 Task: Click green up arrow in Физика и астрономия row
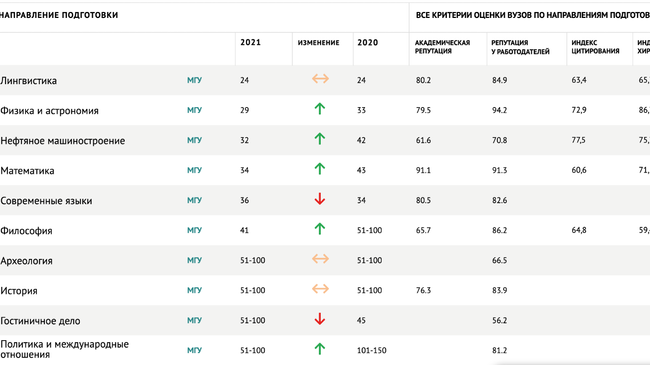point(320,109)
